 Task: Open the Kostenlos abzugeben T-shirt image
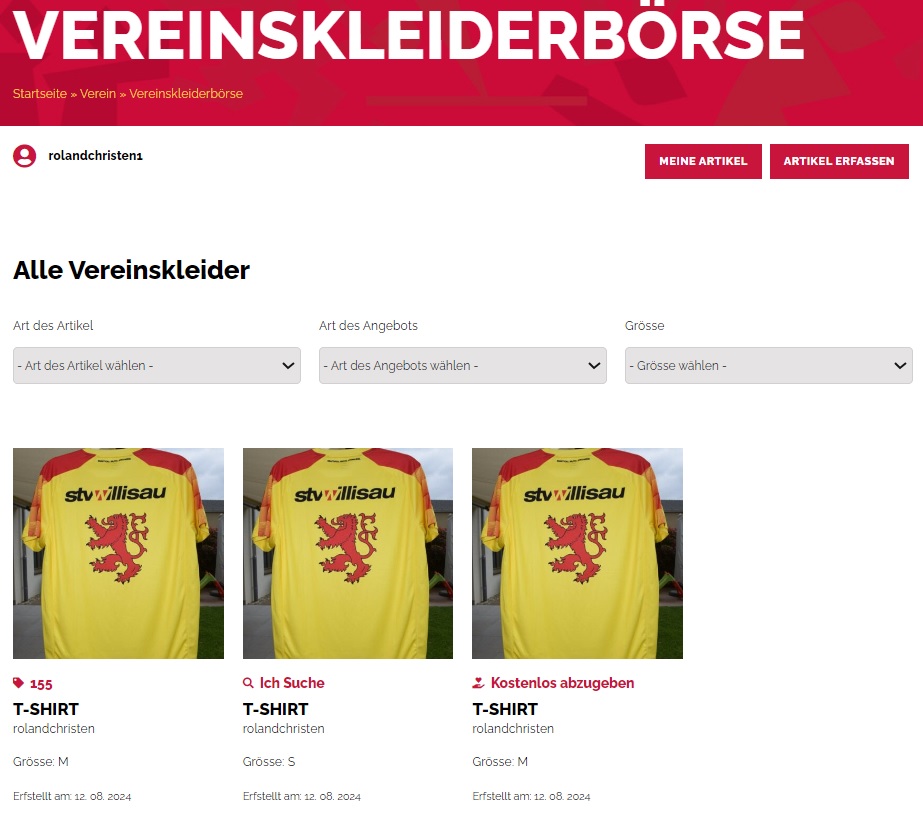pos(577,553)
